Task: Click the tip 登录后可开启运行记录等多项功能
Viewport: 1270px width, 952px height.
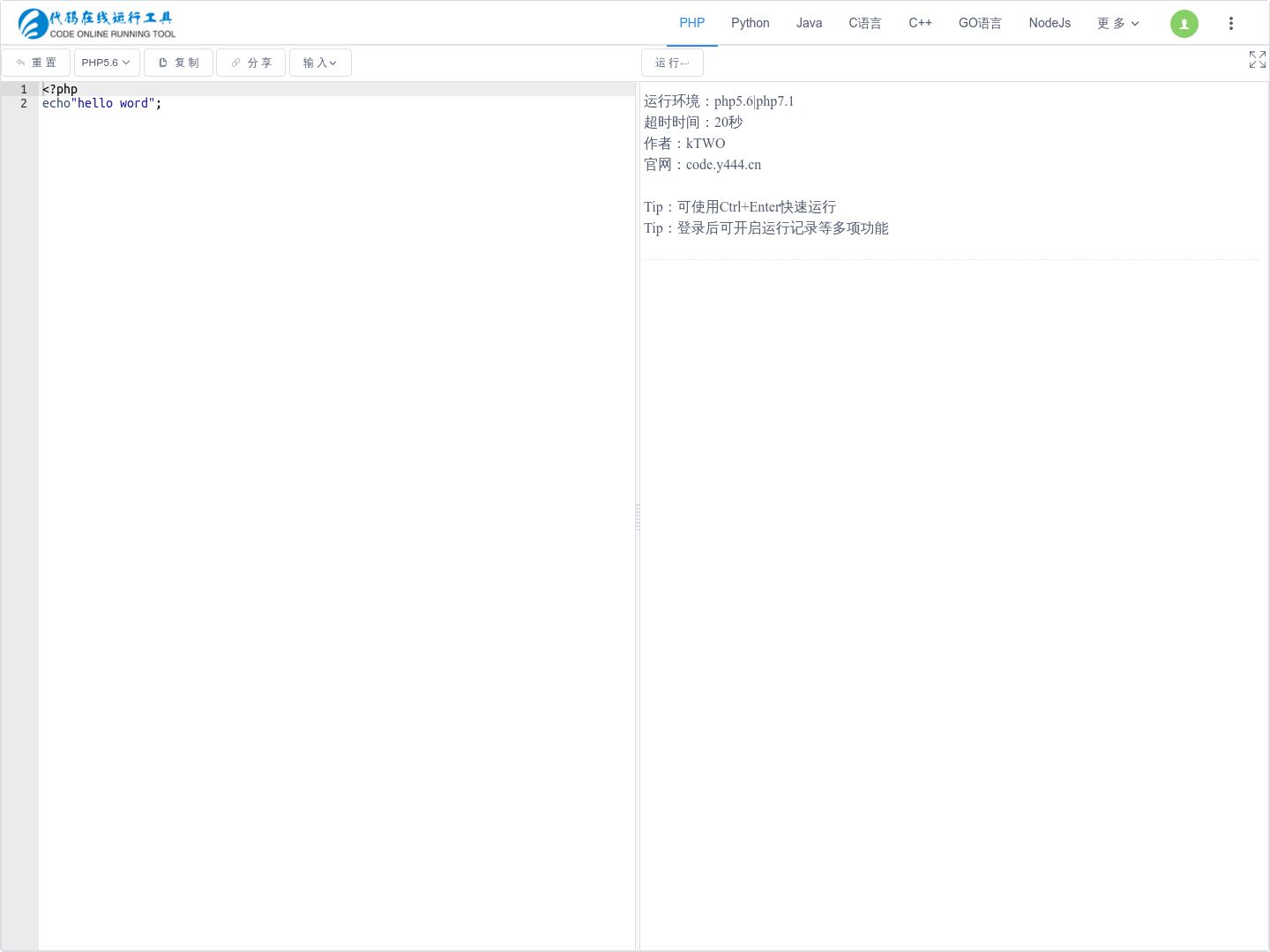Action: [766, 228]
